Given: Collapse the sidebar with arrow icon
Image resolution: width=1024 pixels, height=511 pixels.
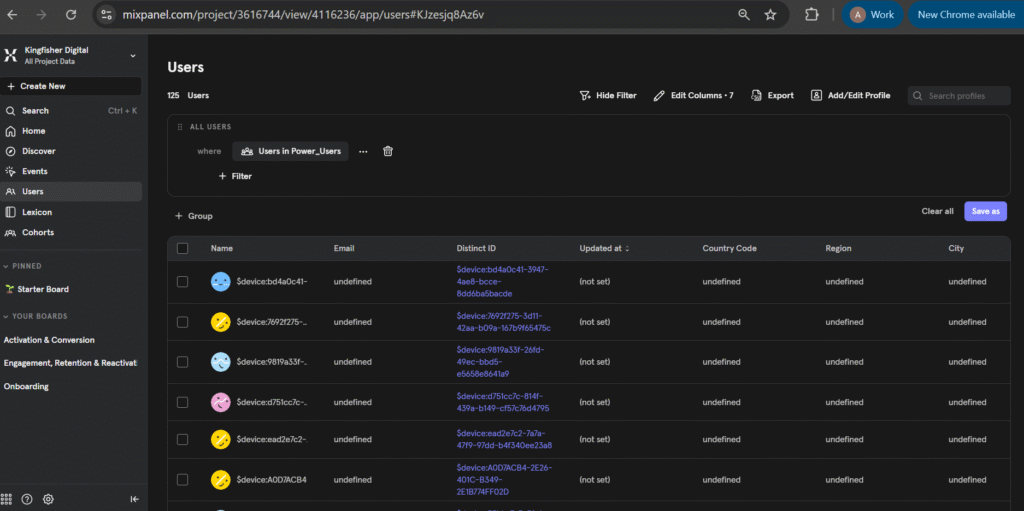Looking at the screenshot, I should 135,499.
